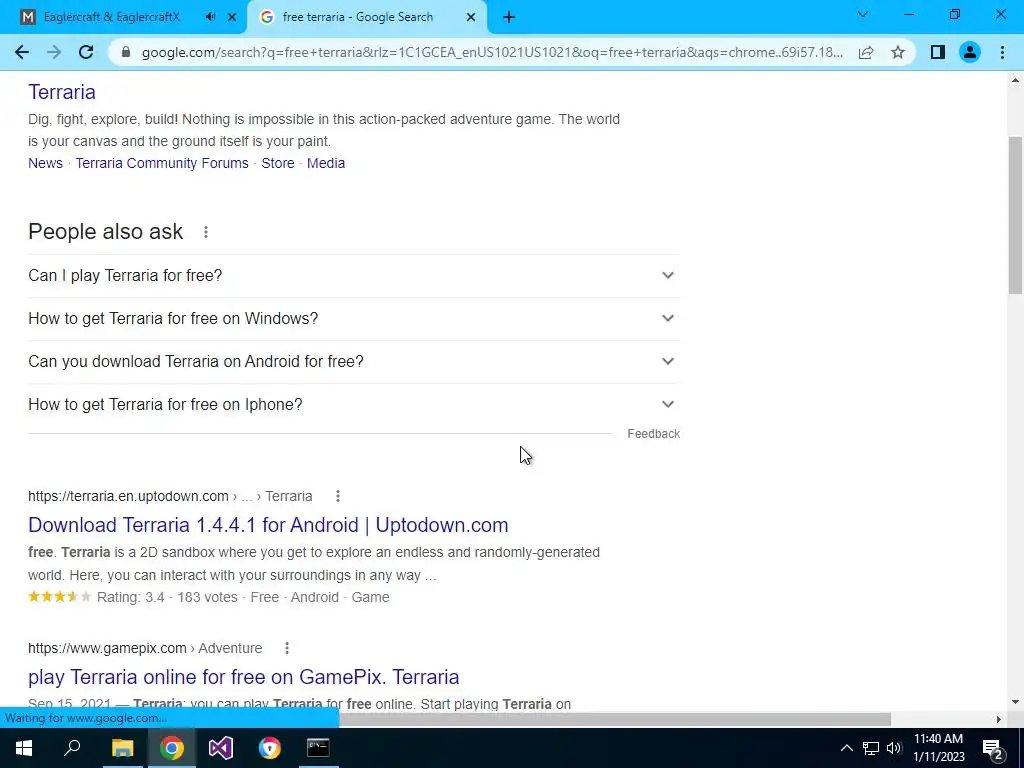Viewport: 1024px width, 768px height.
Task: Click the Feedback link
Action: [653, 434]
